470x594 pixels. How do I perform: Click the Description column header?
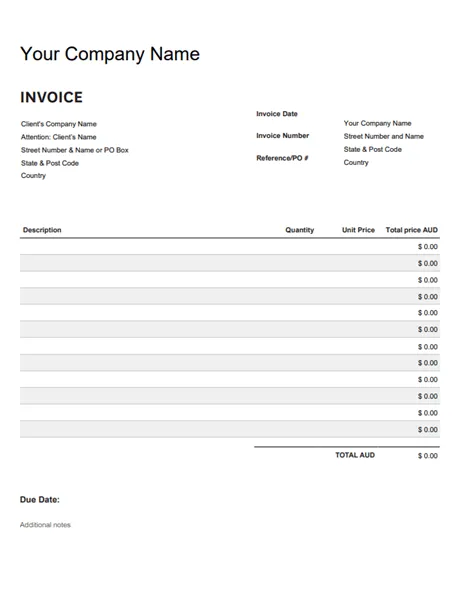(x=42, y=230)
